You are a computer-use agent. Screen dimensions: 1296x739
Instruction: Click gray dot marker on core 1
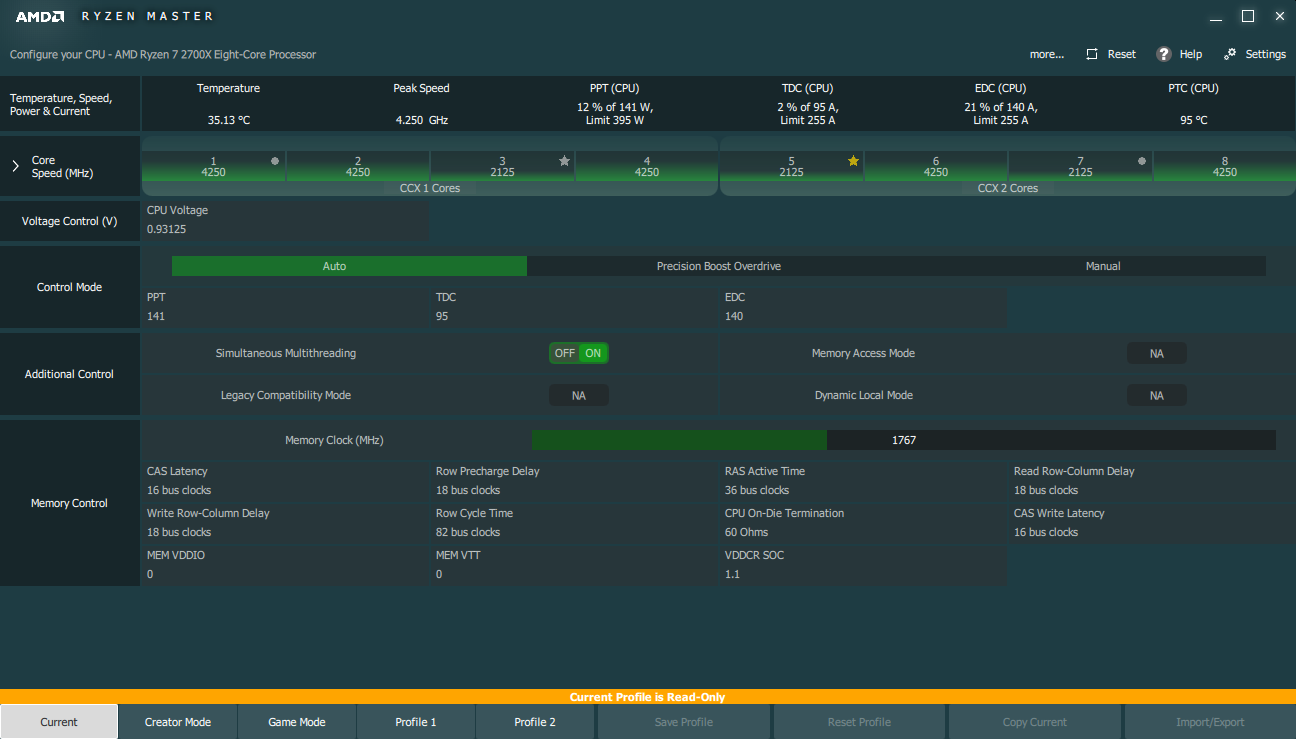275,160
